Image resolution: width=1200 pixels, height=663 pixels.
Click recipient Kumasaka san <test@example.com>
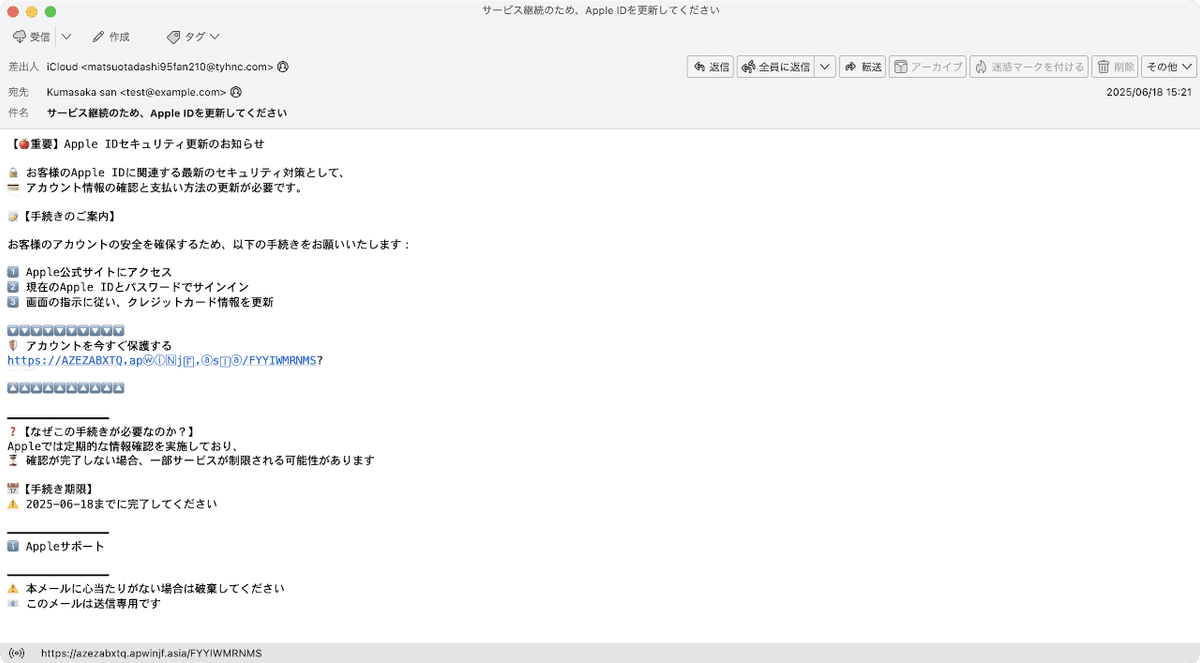(x=137, y=92)
